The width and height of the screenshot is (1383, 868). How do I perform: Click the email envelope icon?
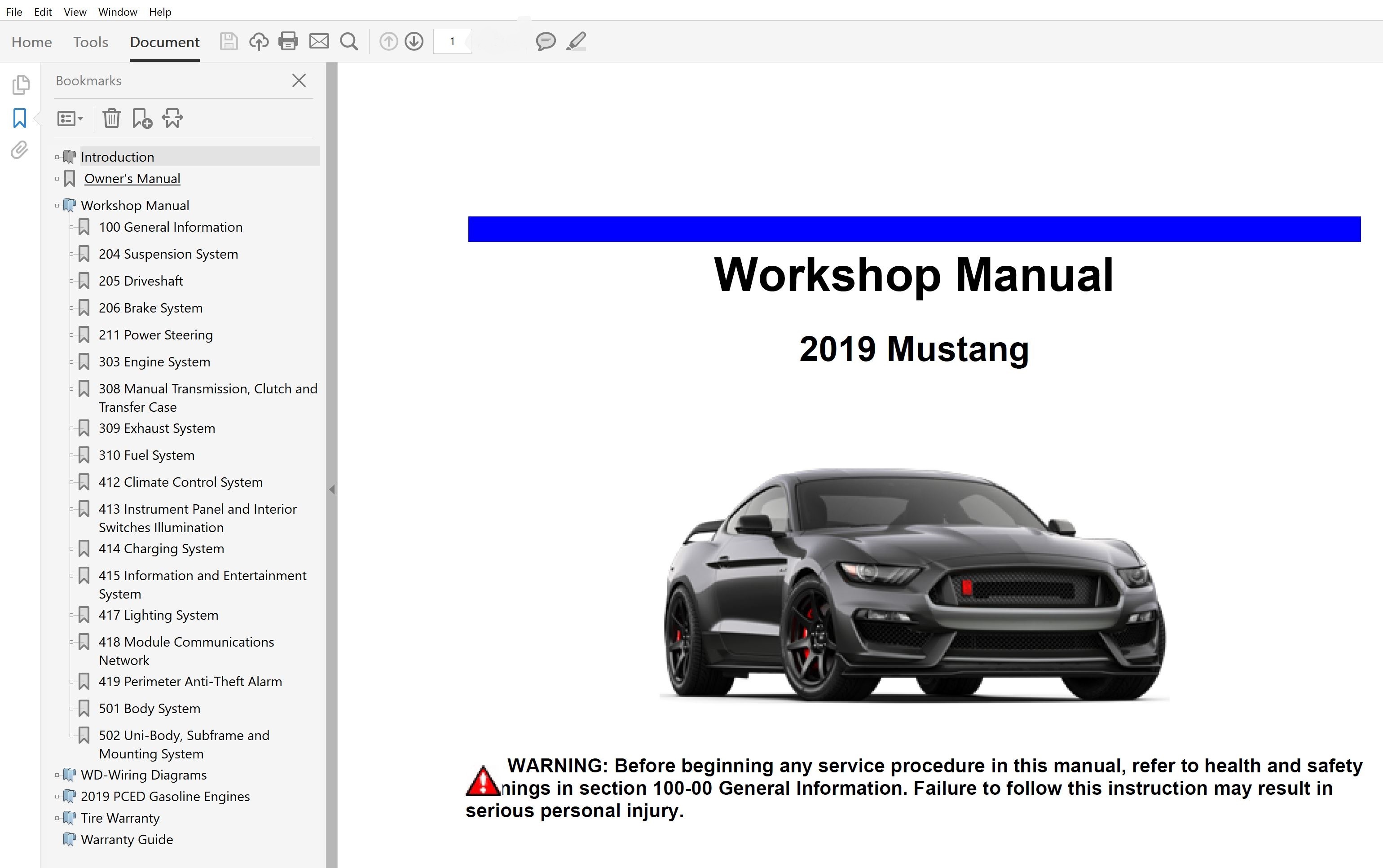[319, 41]
